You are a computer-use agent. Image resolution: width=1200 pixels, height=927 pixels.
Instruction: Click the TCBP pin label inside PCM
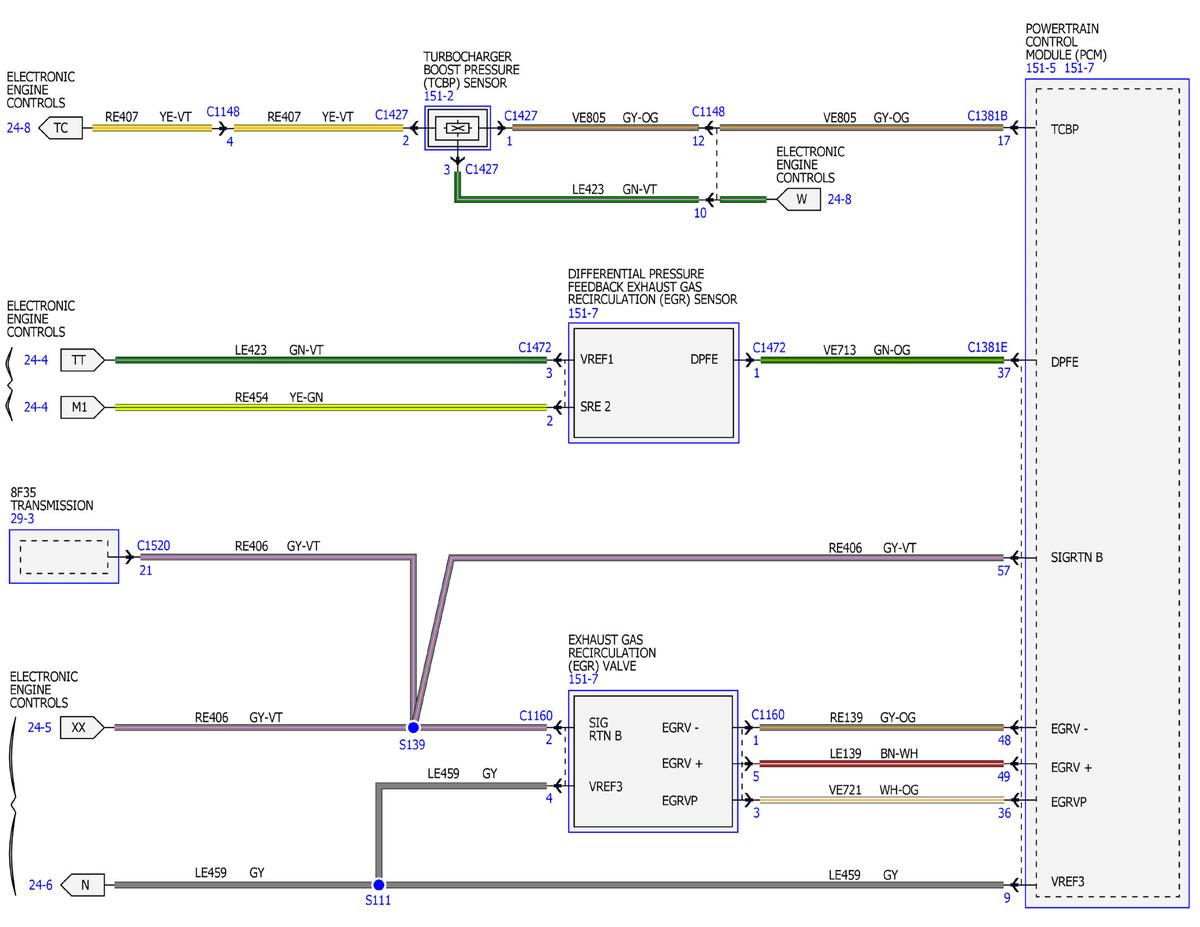click(x=1066, y=129)
